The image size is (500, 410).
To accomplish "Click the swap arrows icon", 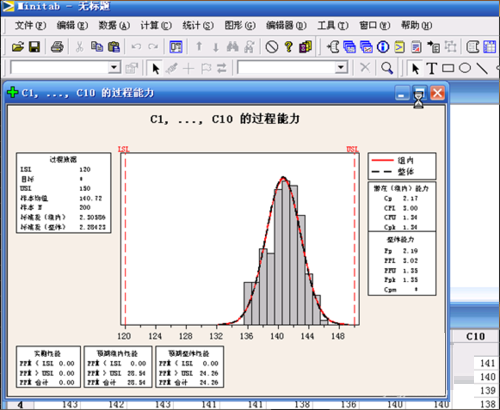I will coord(222,68).
